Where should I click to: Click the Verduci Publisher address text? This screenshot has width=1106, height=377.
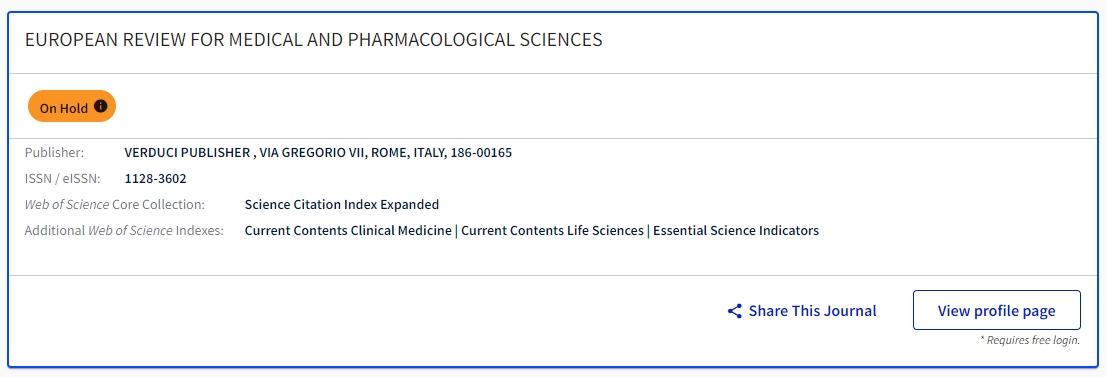coord(318,152)
